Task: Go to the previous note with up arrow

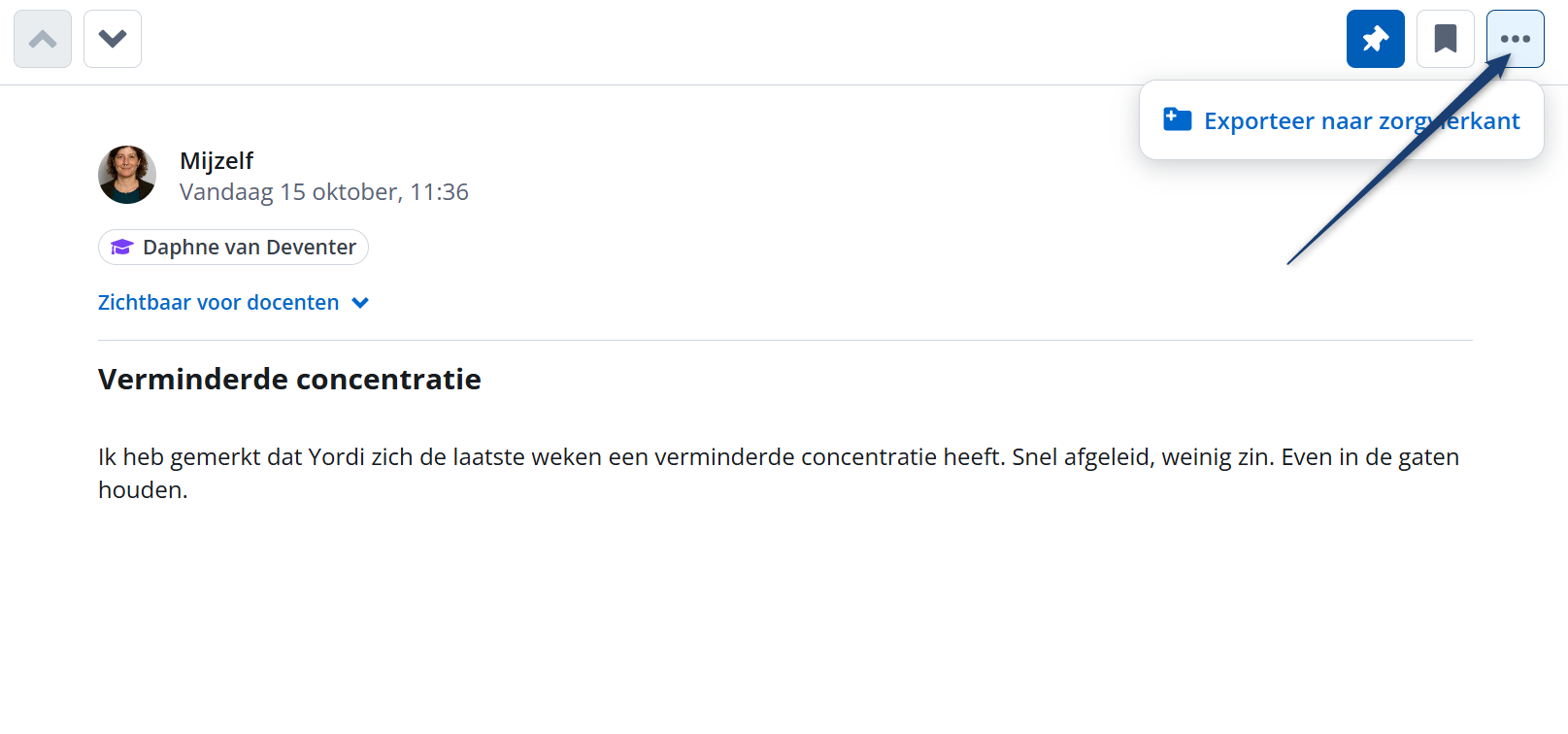Action: pos(43,39)
